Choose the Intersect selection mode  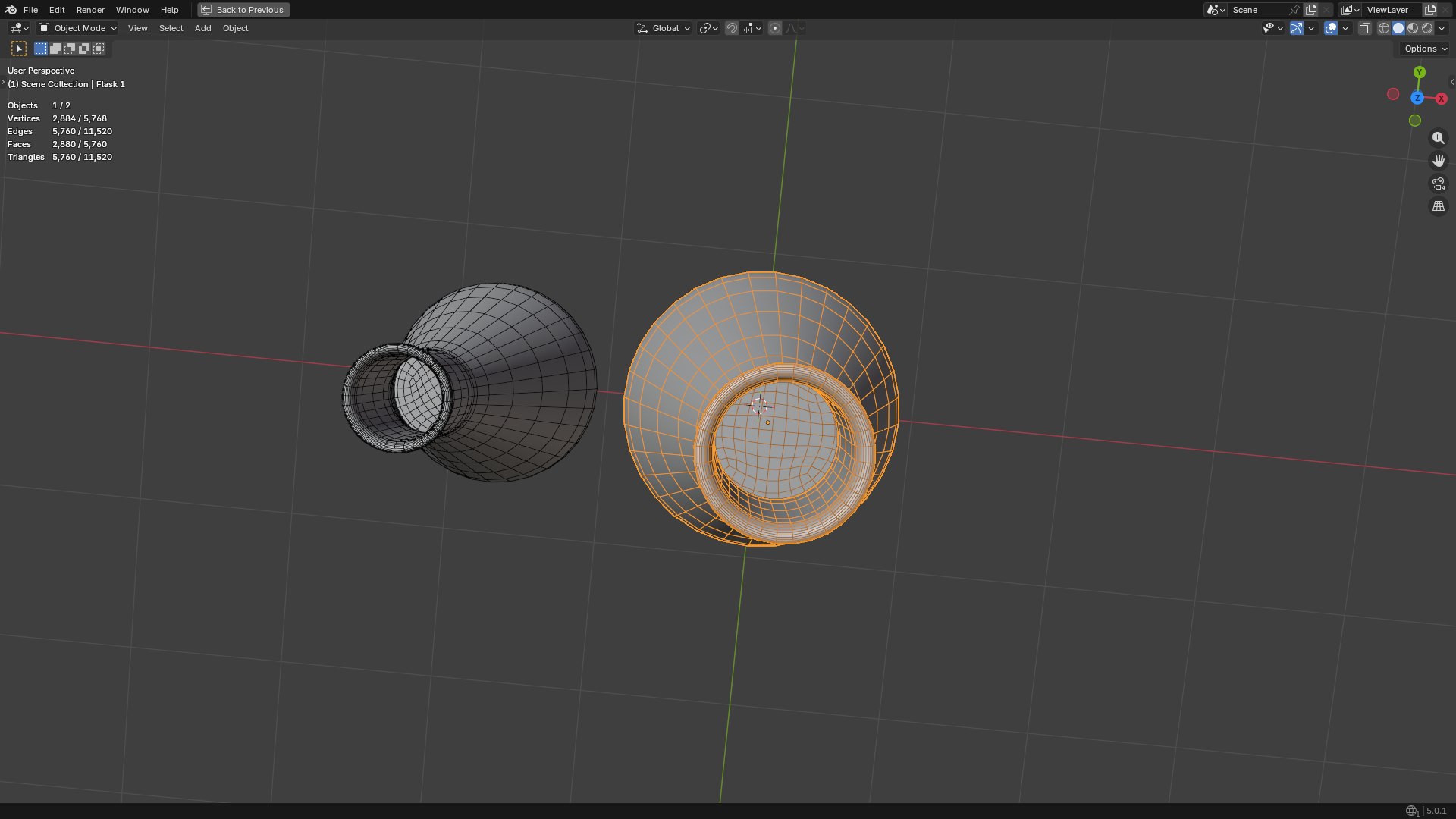point(99,49)
